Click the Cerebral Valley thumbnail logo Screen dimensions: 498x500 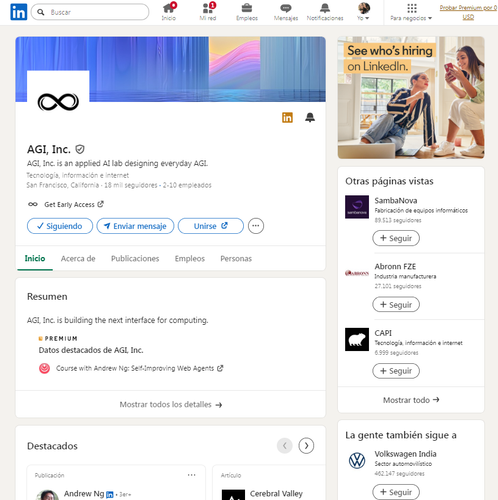(233, 495)
